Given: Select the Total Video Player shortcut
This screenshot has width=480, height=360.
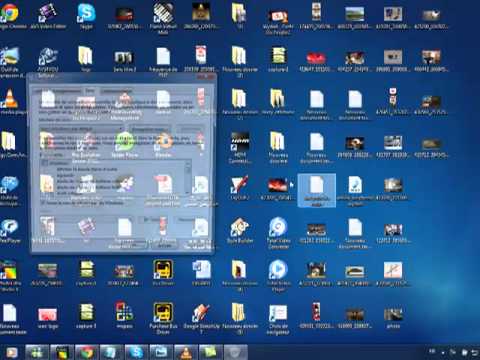Looking at the screenshot, I should point(278,275).
